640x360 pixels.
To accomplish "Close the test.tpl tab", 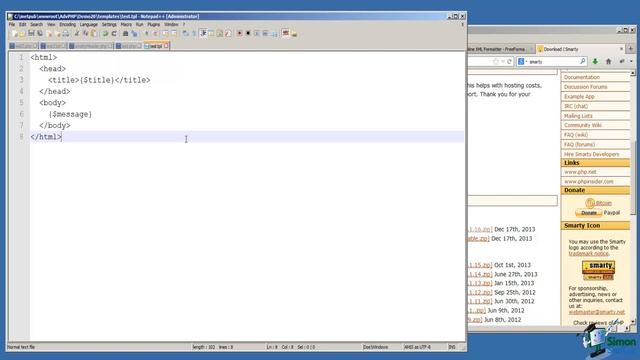I will click(166, 46).
